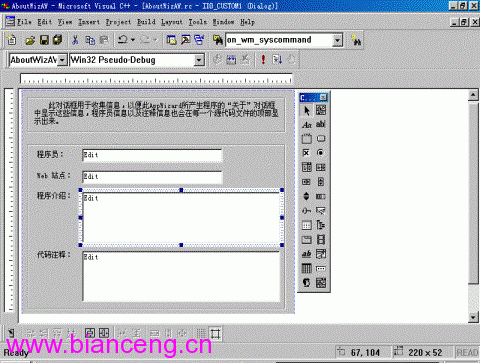Choose the Custom Control tool
This screenshot has height=363, width=480.
[307, 283]
